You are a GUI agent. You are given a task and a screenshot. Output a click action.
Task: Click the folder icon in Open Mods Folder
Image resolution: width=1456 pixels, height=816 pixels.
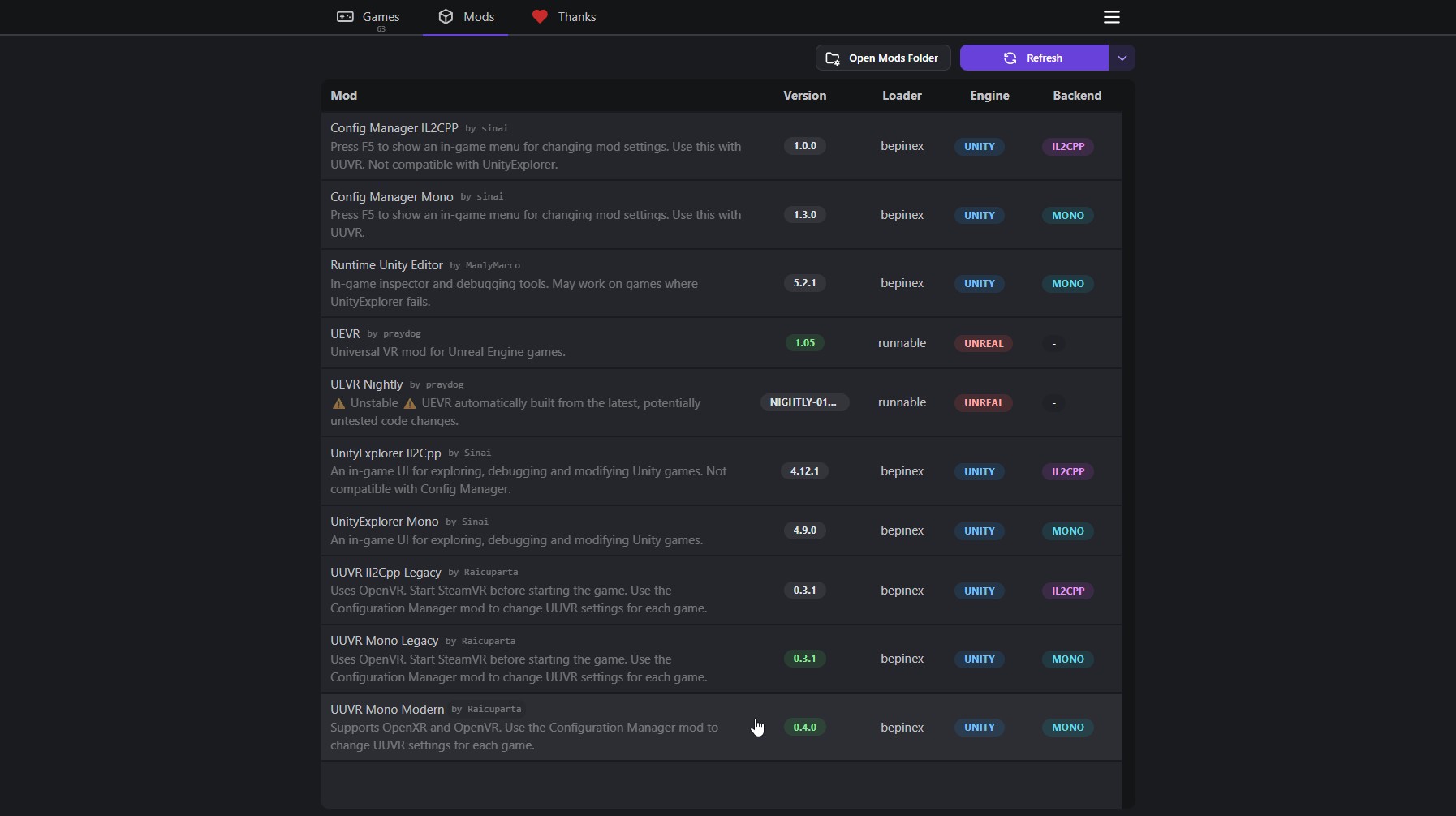coord(833,58)
